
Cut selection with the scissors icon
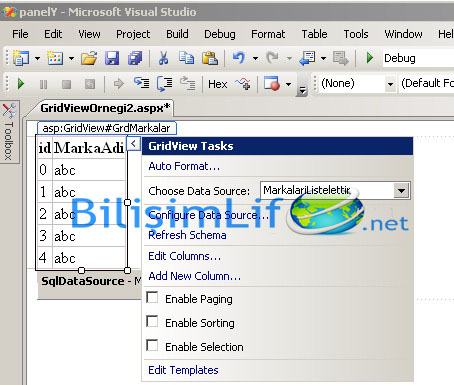pyautogui.click(x=163, y=58)
